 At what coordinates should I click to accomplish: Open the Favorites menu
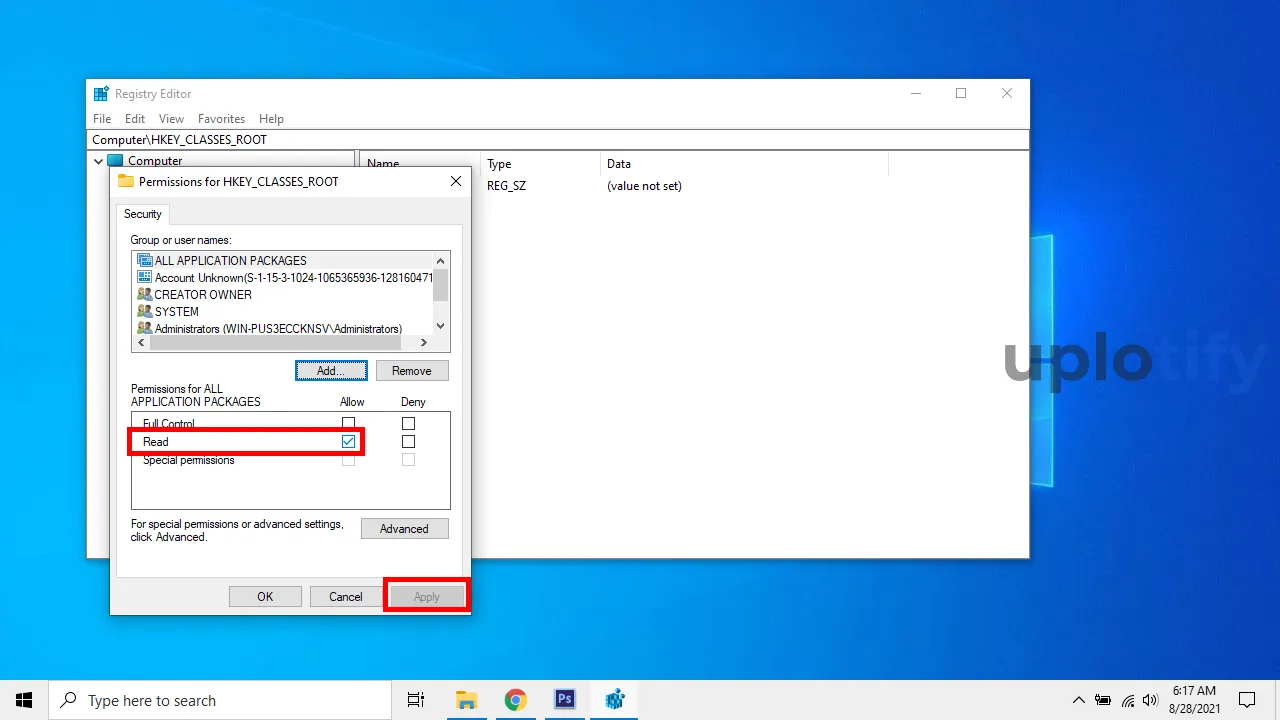[221, 118]
